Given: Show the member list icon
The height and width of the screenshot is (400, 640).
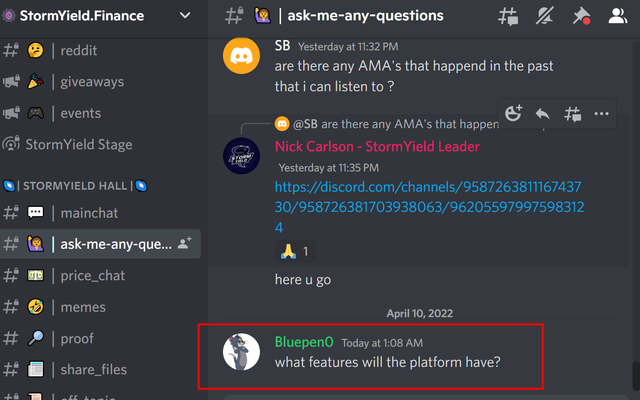Looking at the screenshot, I should click(x=618, y=16).
